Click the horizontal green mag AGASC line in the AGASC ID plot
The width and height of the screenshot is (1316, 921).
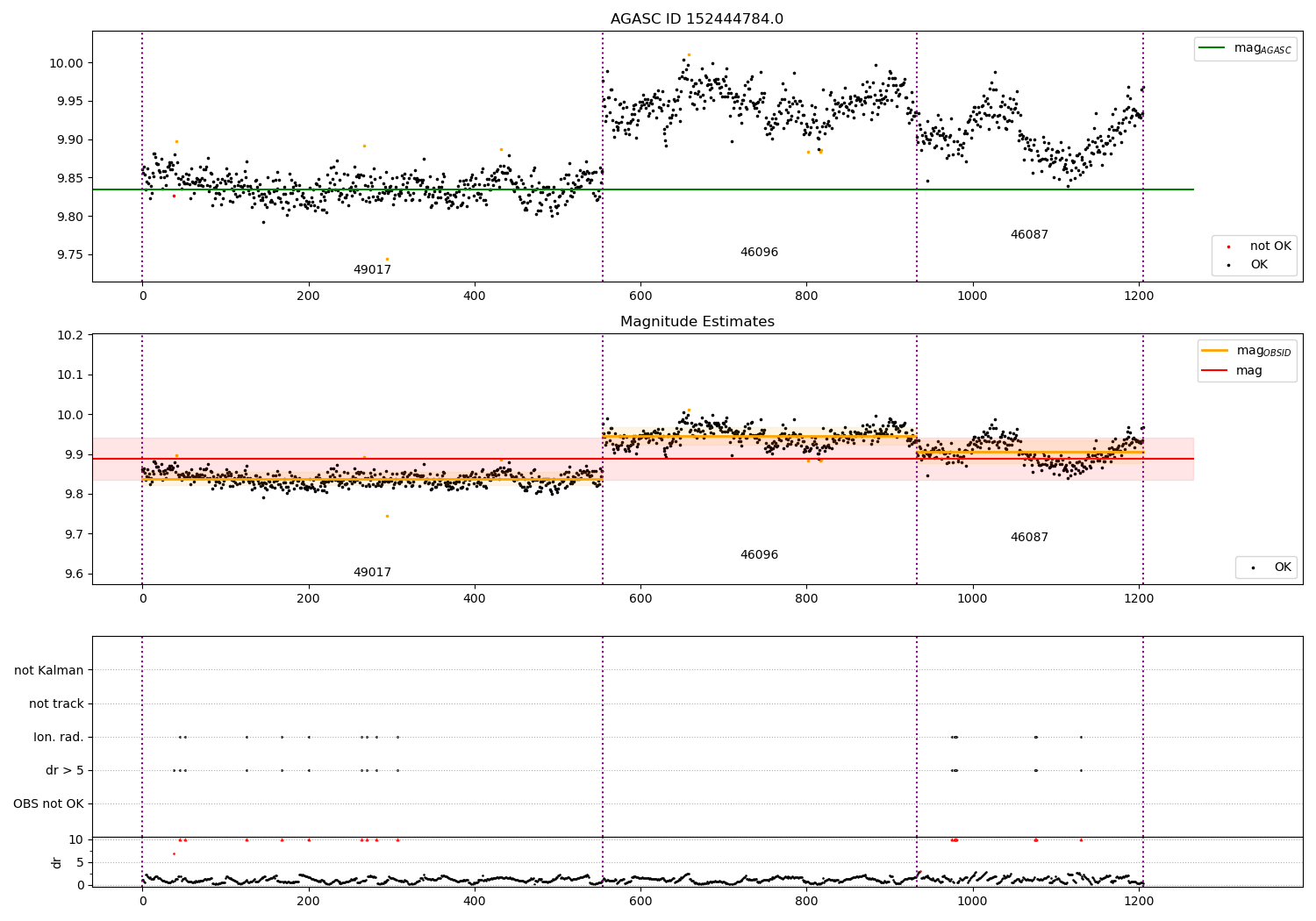pyautogui.click(x=642, y=189)
